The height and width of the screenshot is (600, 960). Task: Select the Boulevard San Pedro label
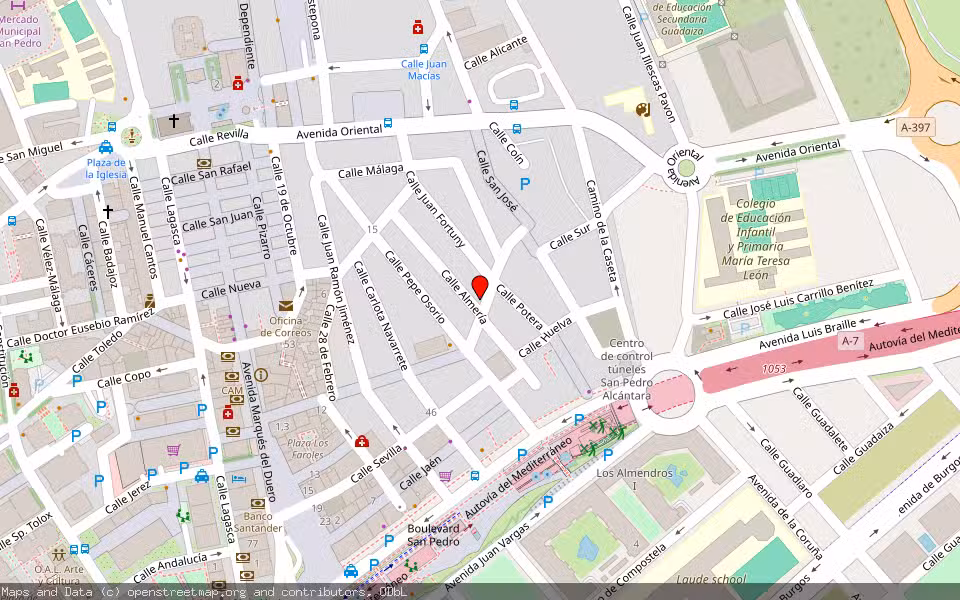[x=433, y=535]
